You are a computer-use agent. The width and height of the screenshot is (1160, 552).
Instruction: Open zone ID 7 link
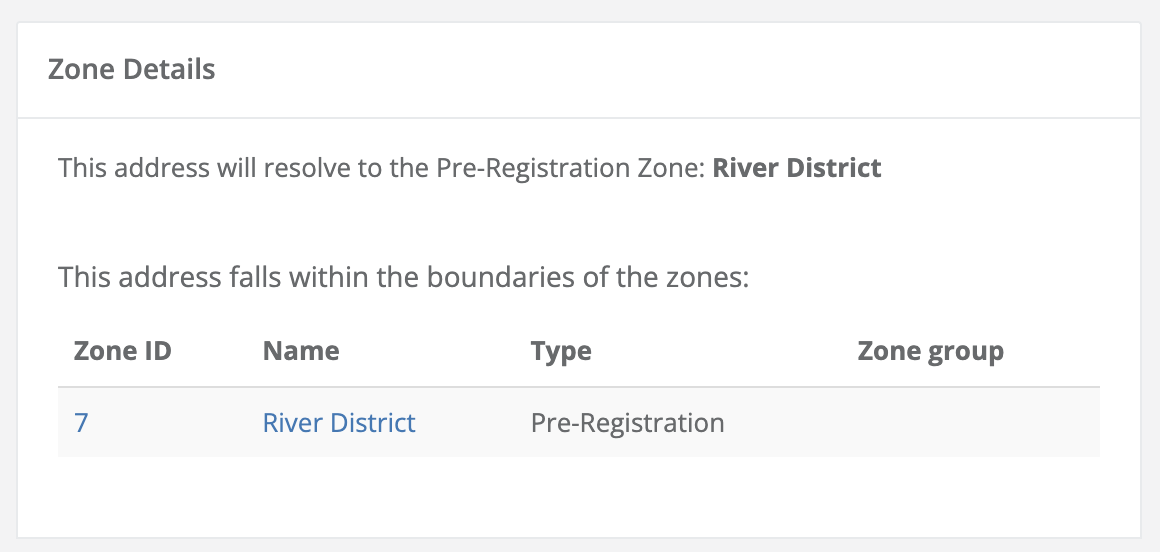click(81, 423)
